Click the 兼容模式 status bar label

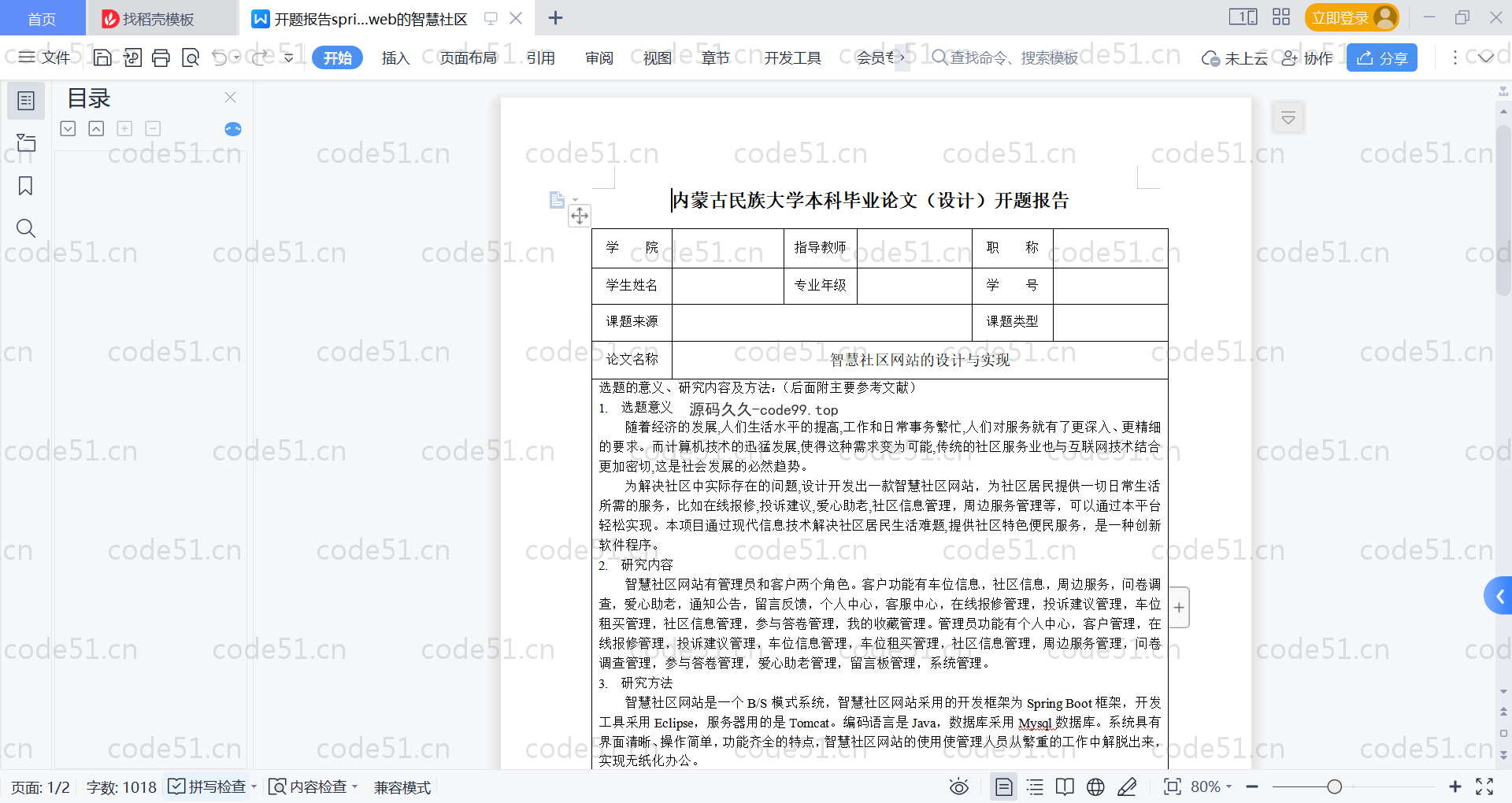(x=402, y=787)
